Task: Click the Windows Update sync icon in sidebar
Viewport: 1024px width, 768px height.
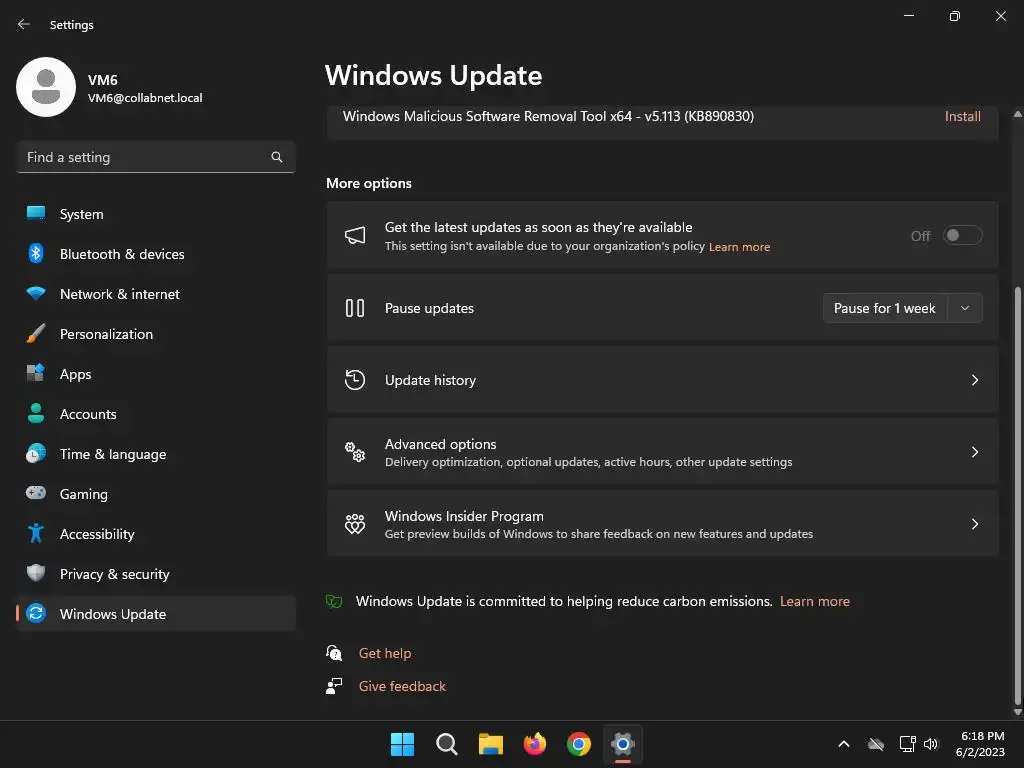Action: (x=36, y=613)
